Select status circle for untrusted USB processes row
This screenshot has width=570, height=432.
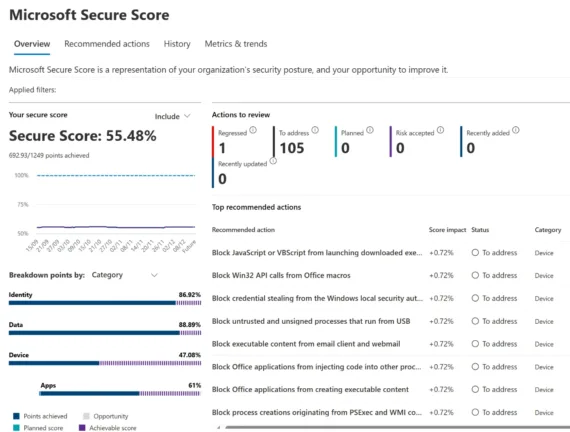[475, 321]
